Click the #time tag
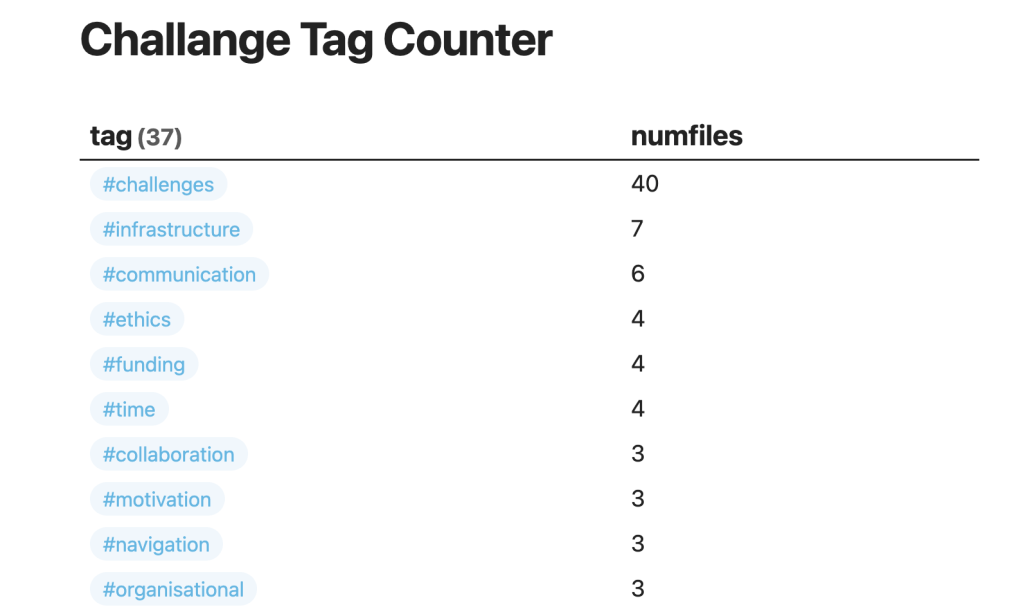This screenshot has width=1023, height=612. tap(129, 410)
